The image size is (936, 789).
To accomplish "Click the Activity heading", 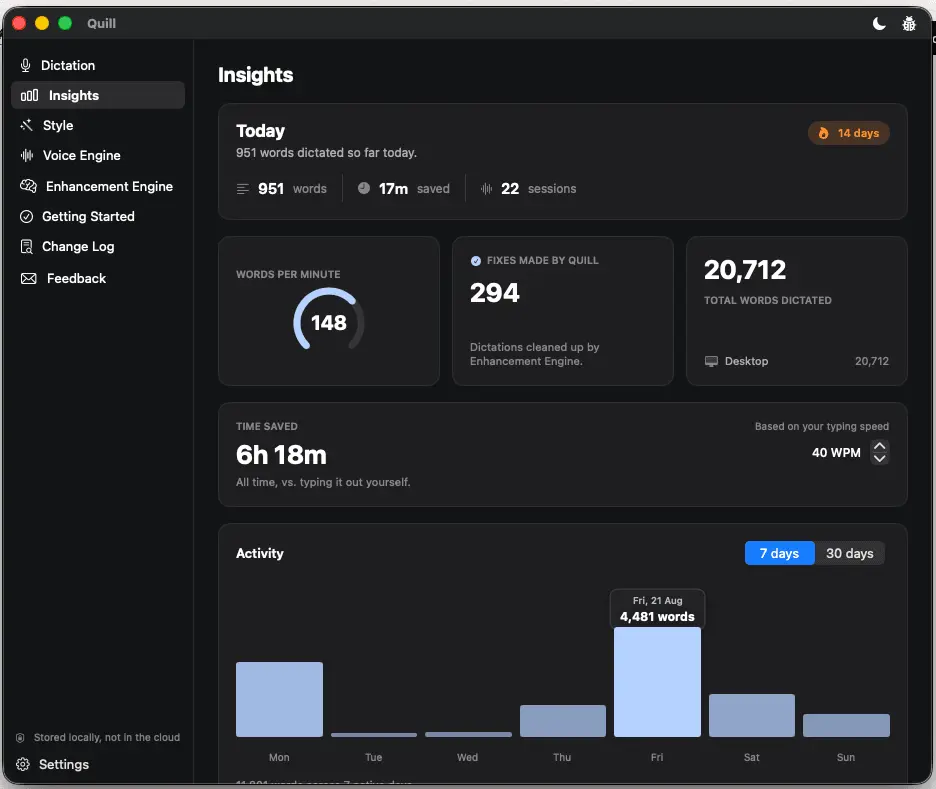I will (x=260, y=553).
